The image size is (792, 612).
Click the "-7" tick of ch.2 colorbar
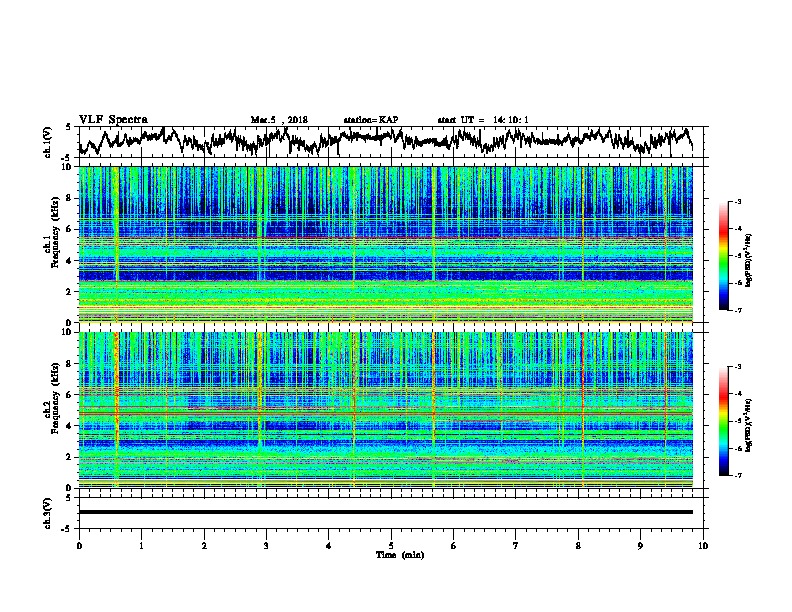pyautogui.click(x=738, y=476)
